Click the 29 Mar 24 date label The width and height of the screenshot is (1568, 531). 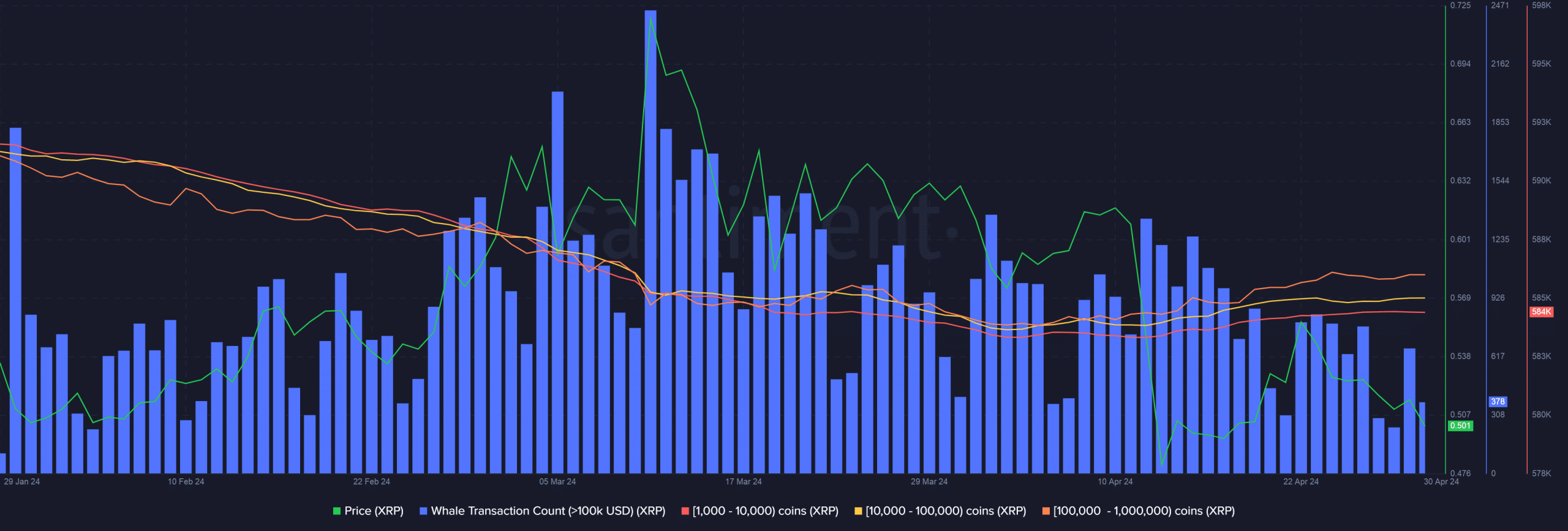pyautogui.click(x=929, y=481)
